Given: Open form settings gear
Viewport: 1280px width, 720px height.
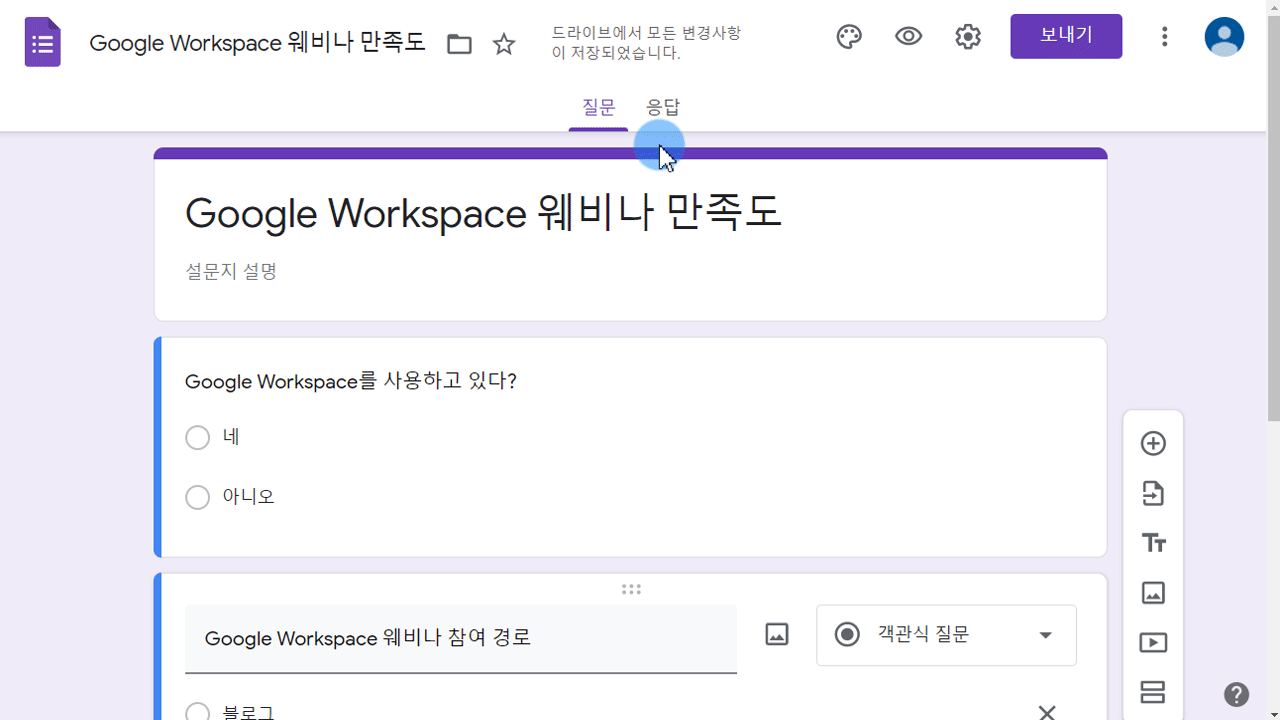Looking at the screenshot, I should pos(968,37).
